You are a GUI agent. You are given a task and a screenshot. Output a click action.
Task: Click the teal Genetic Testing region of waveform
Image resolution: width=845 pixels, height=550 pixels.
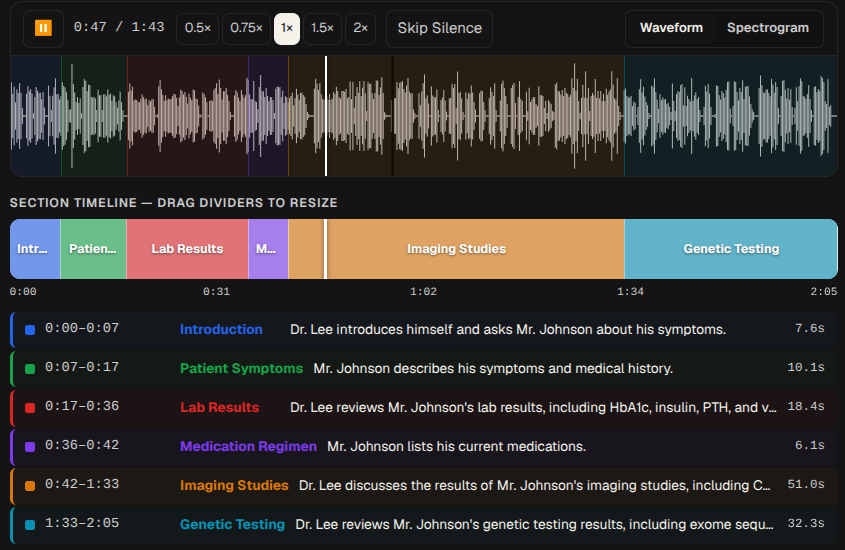[731, 116]
